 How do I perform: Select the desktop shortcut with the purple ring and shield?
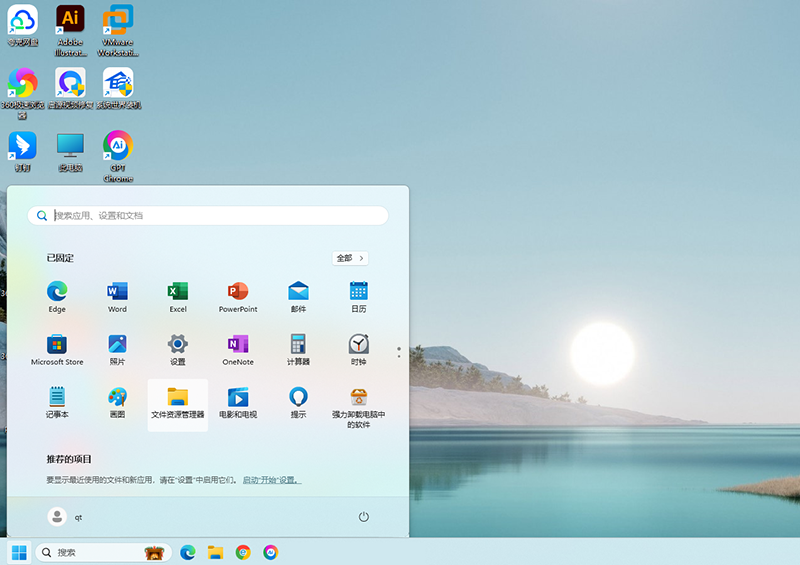70,88
